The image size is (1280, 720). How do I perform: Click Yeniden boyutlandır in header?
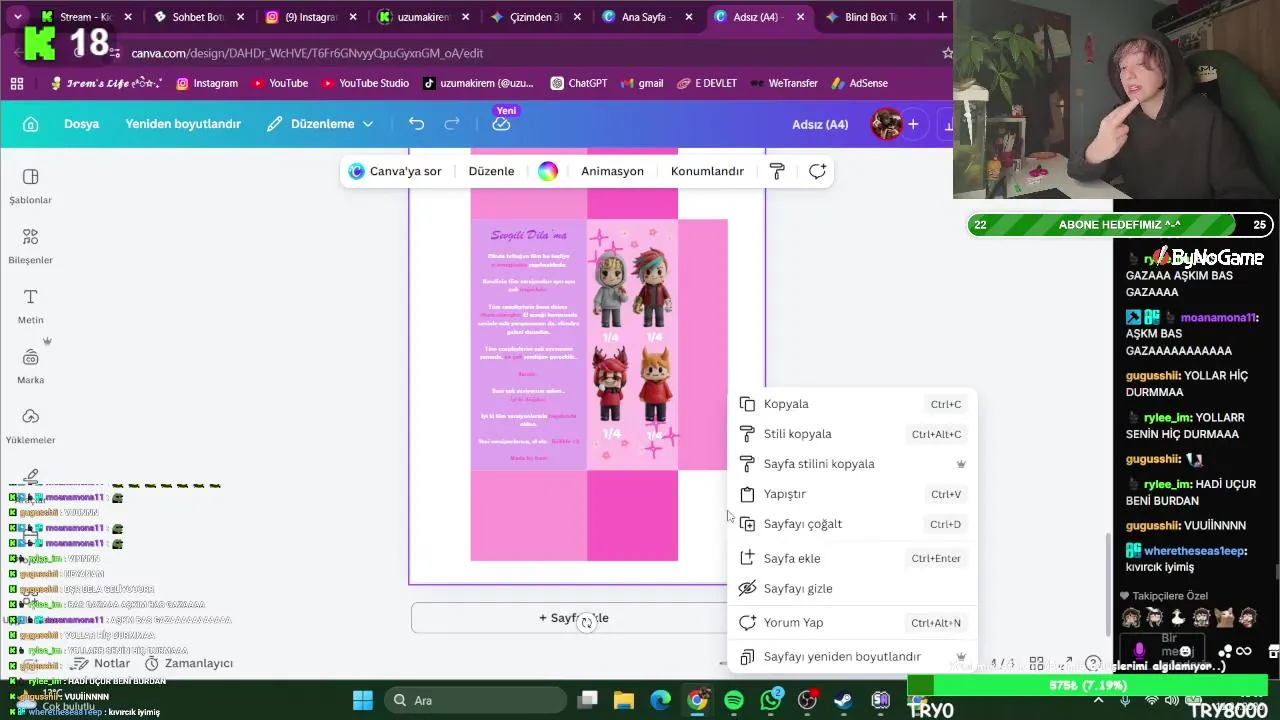coord(183,124)
